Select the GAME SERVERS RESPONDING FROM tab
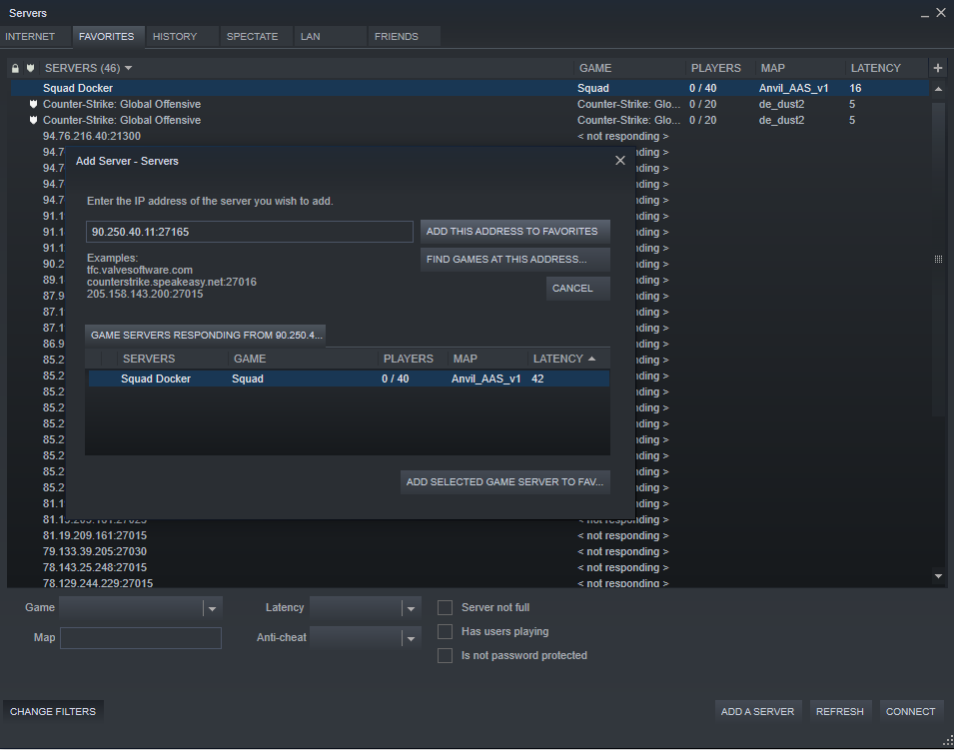 click(206, 335)
